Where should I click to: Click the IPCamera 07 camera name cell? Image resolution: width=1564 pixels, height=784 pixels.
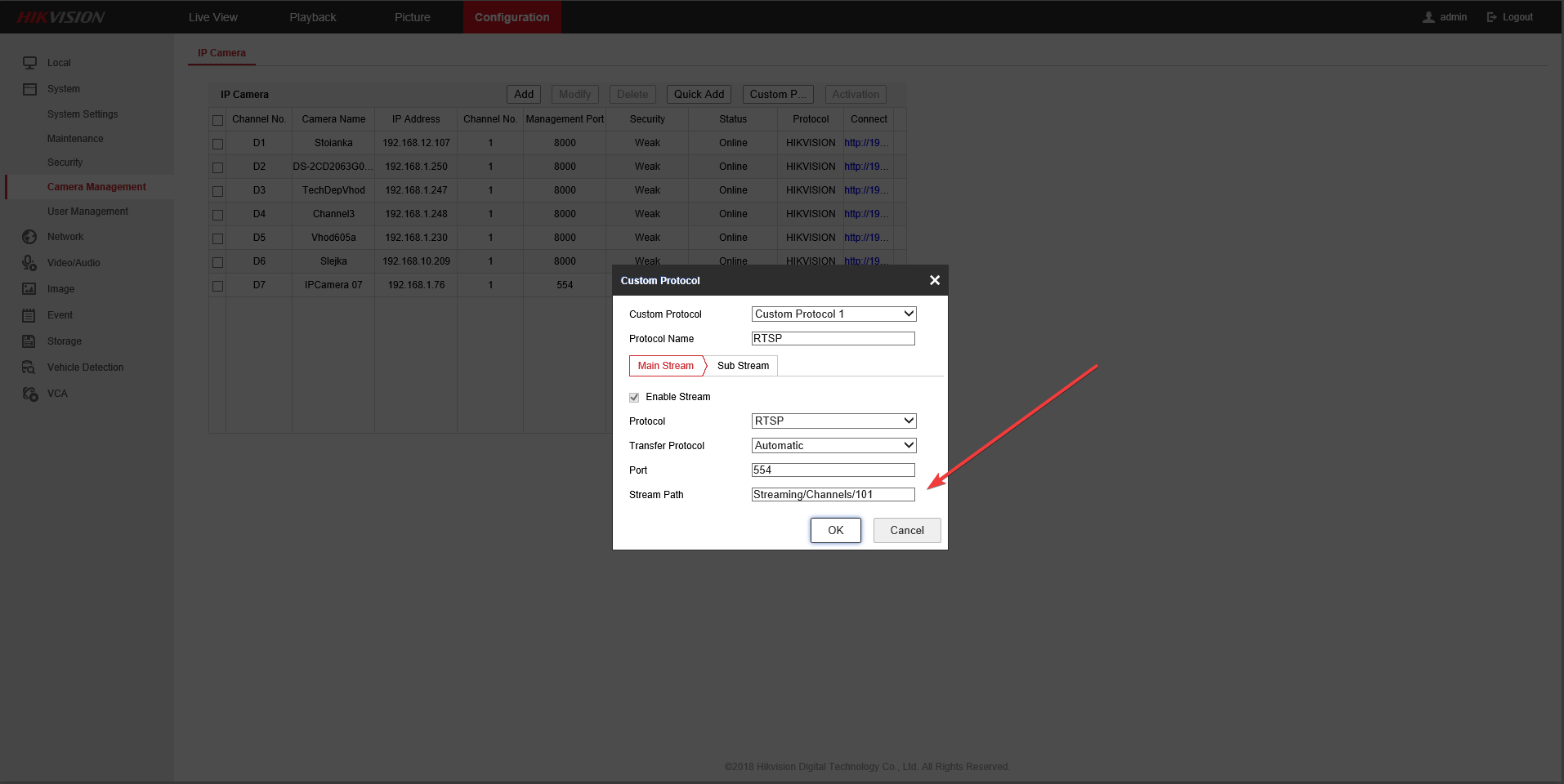(x=333, y=285)
